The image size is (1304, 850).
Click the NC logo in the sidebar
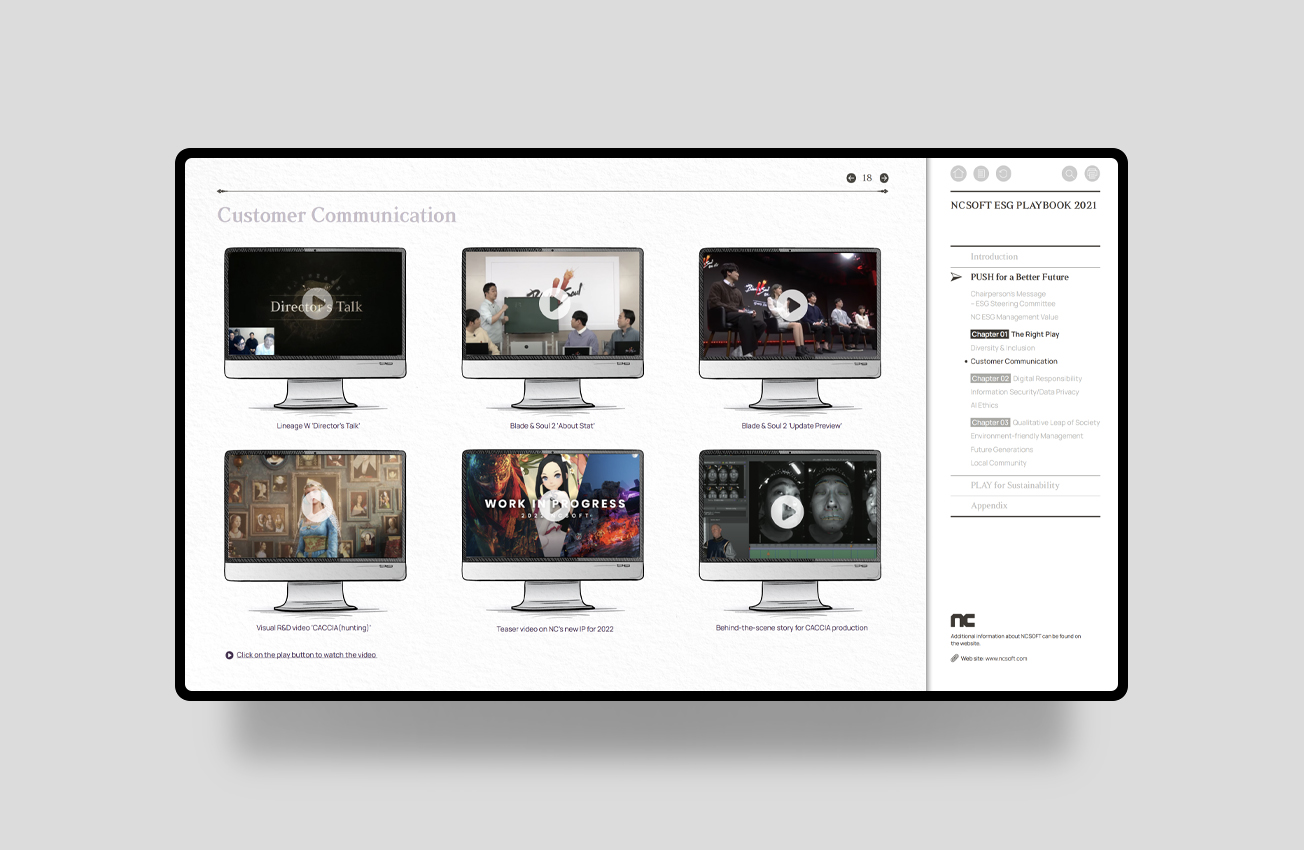pos(963,621)
